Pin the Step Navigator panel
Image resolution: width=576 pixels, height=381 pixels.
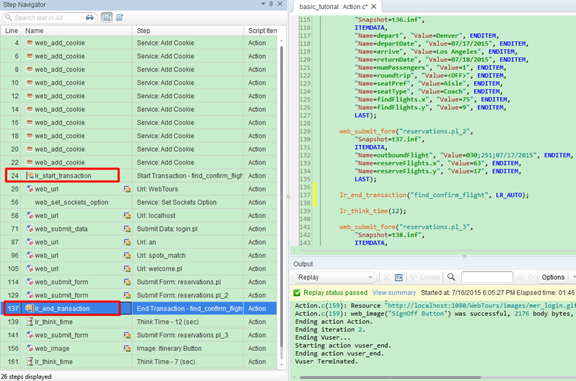tap(271, 4)
